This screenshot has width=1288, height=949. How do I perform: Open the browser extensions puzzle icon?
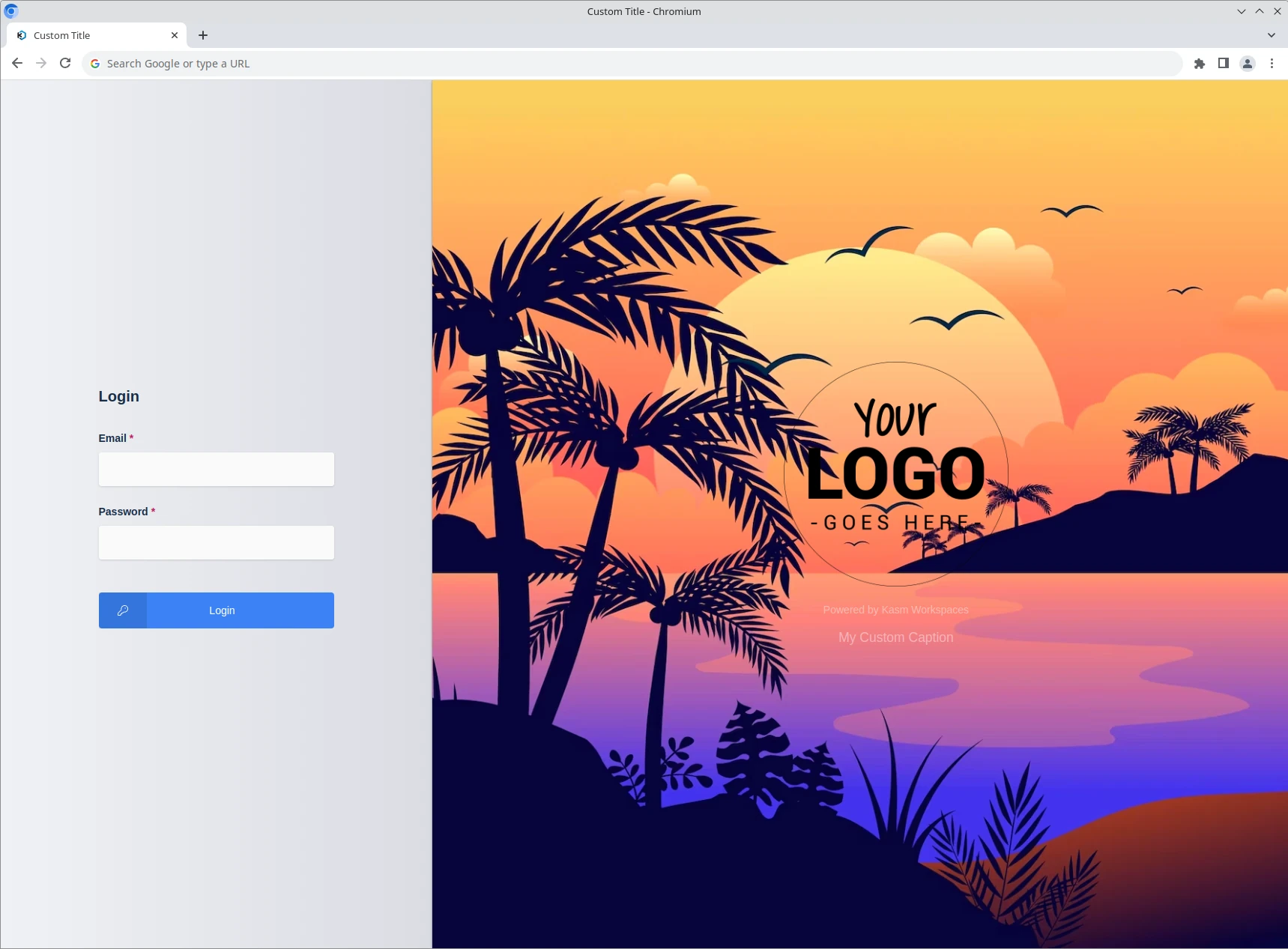click(x=1200, y=63)
